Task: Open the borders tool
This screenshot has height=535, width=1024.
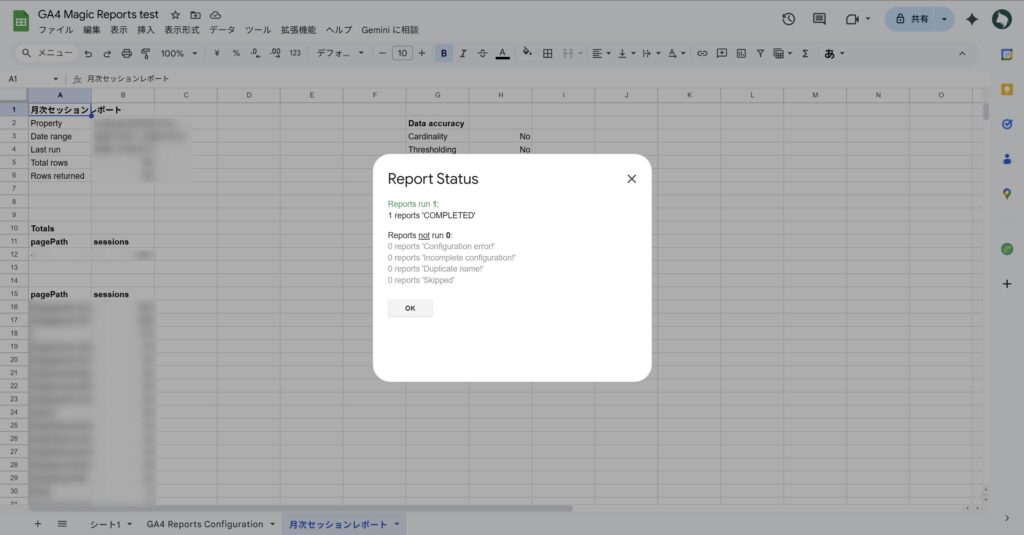Action: tap(547, 54)
